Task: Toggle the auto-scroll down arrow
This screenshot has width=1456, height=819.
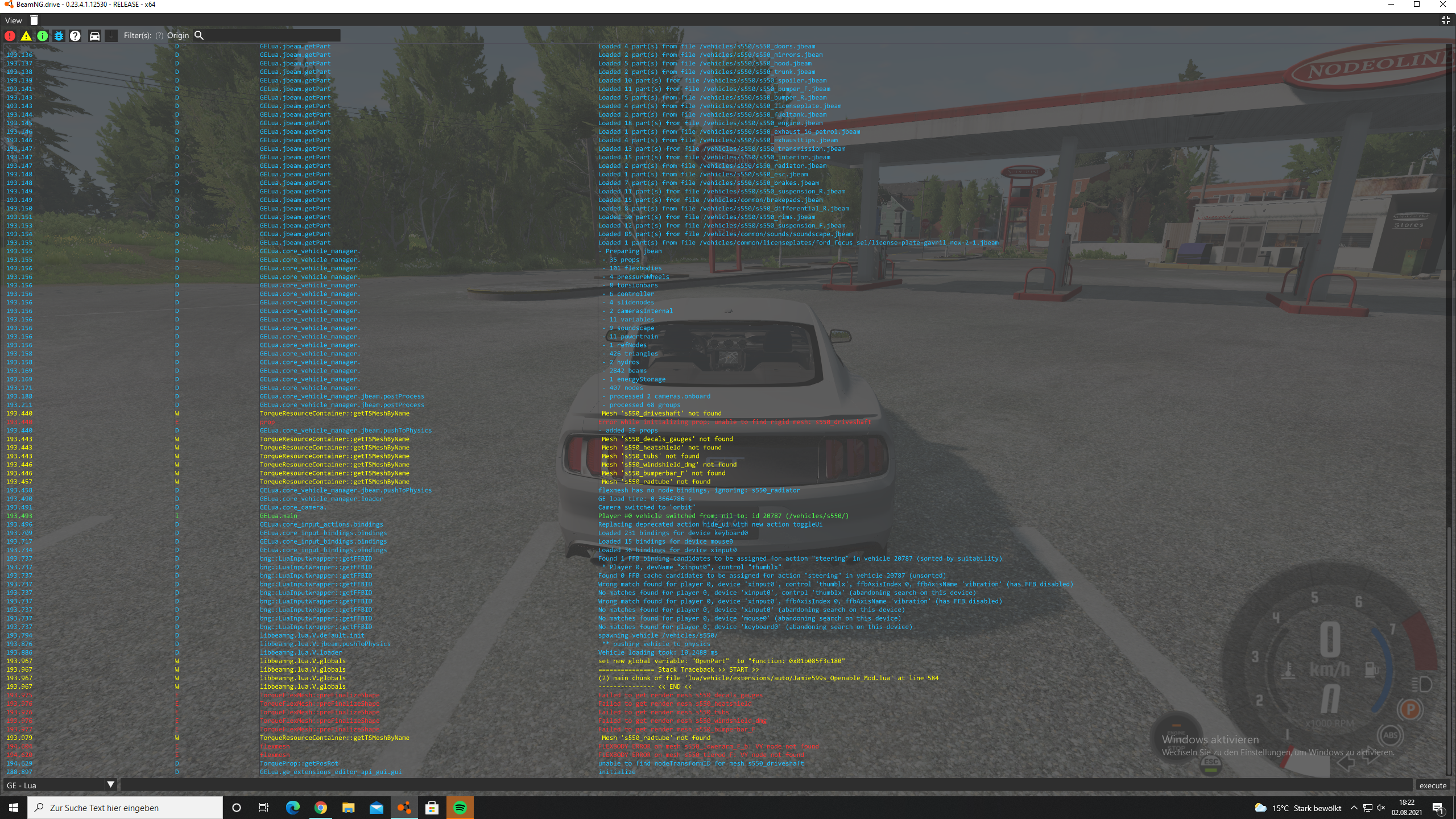Action: coord(111,36)
